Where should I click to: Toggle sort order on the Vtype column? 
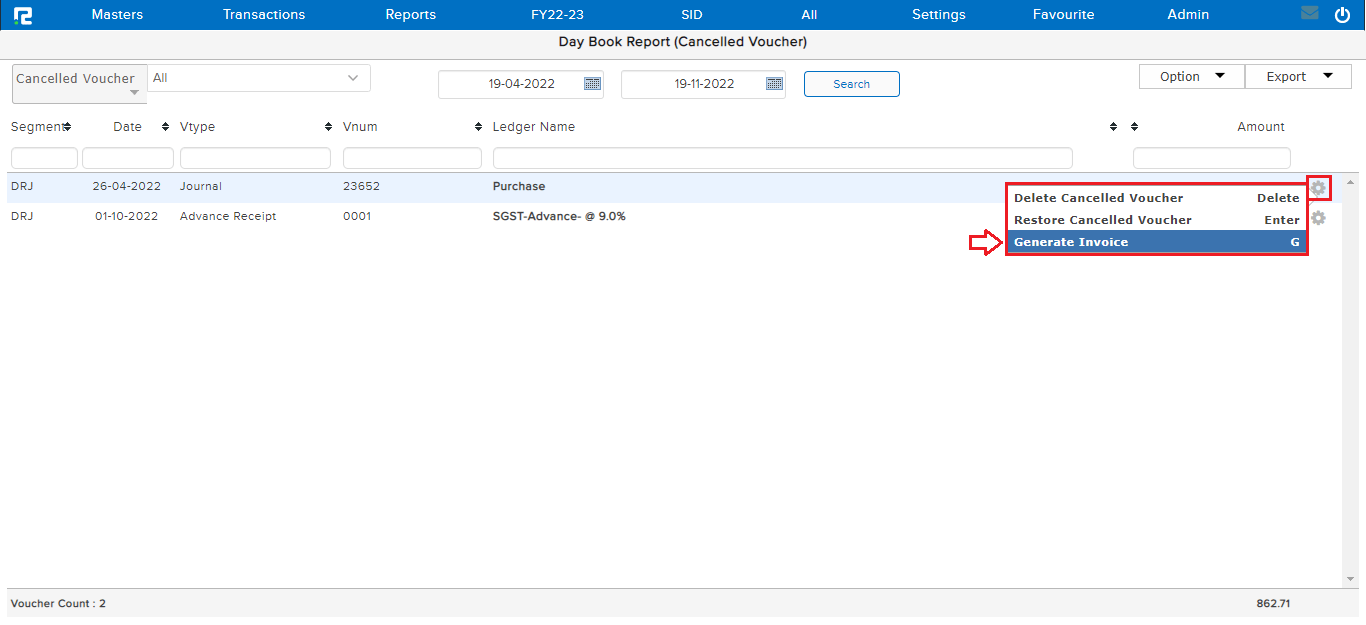327,126
